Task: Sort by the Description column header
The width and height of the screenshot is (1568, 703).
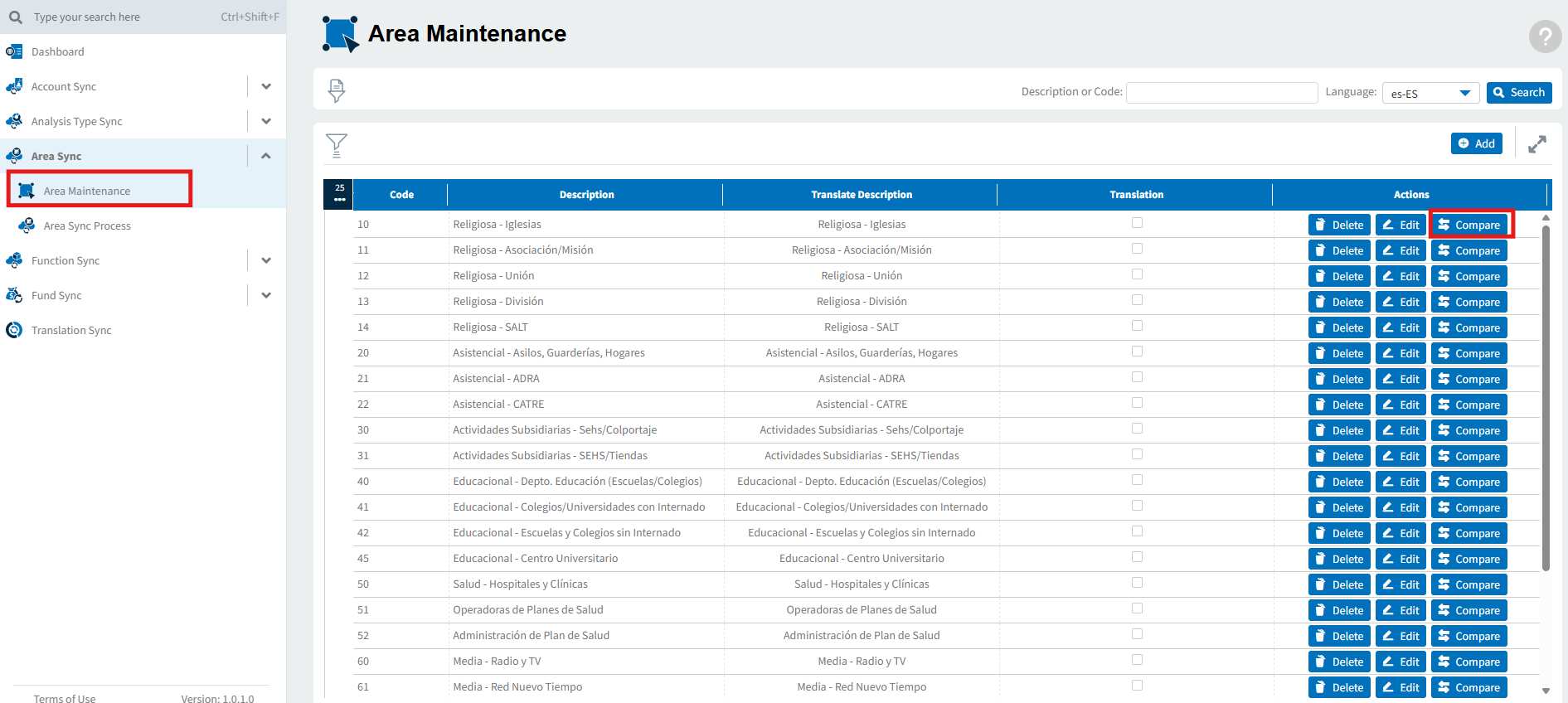Action: (x=586, y=195)
